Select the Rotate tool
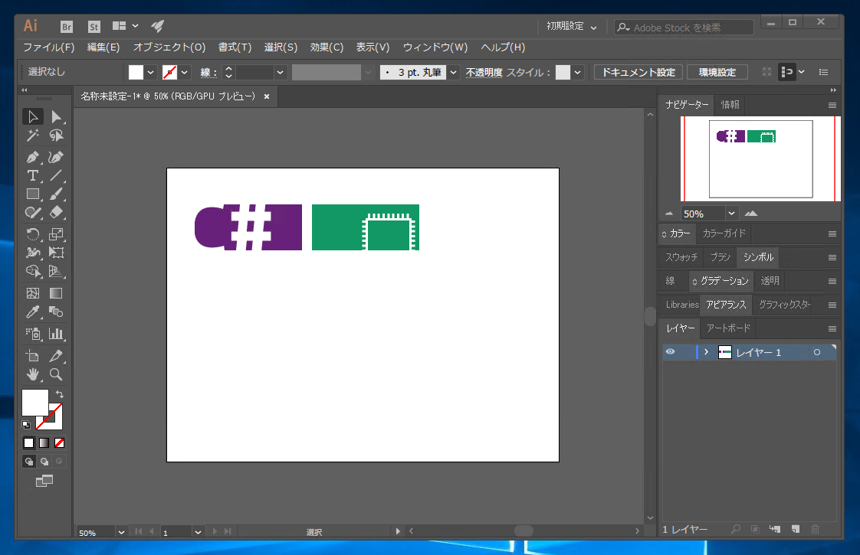The height and width of the screenshot is (555, 860). tap(33, 234)
